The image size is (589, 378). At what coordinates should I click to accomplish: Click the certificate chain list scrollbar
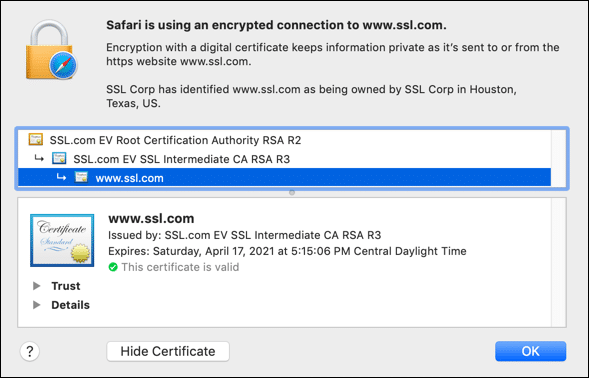559,158
